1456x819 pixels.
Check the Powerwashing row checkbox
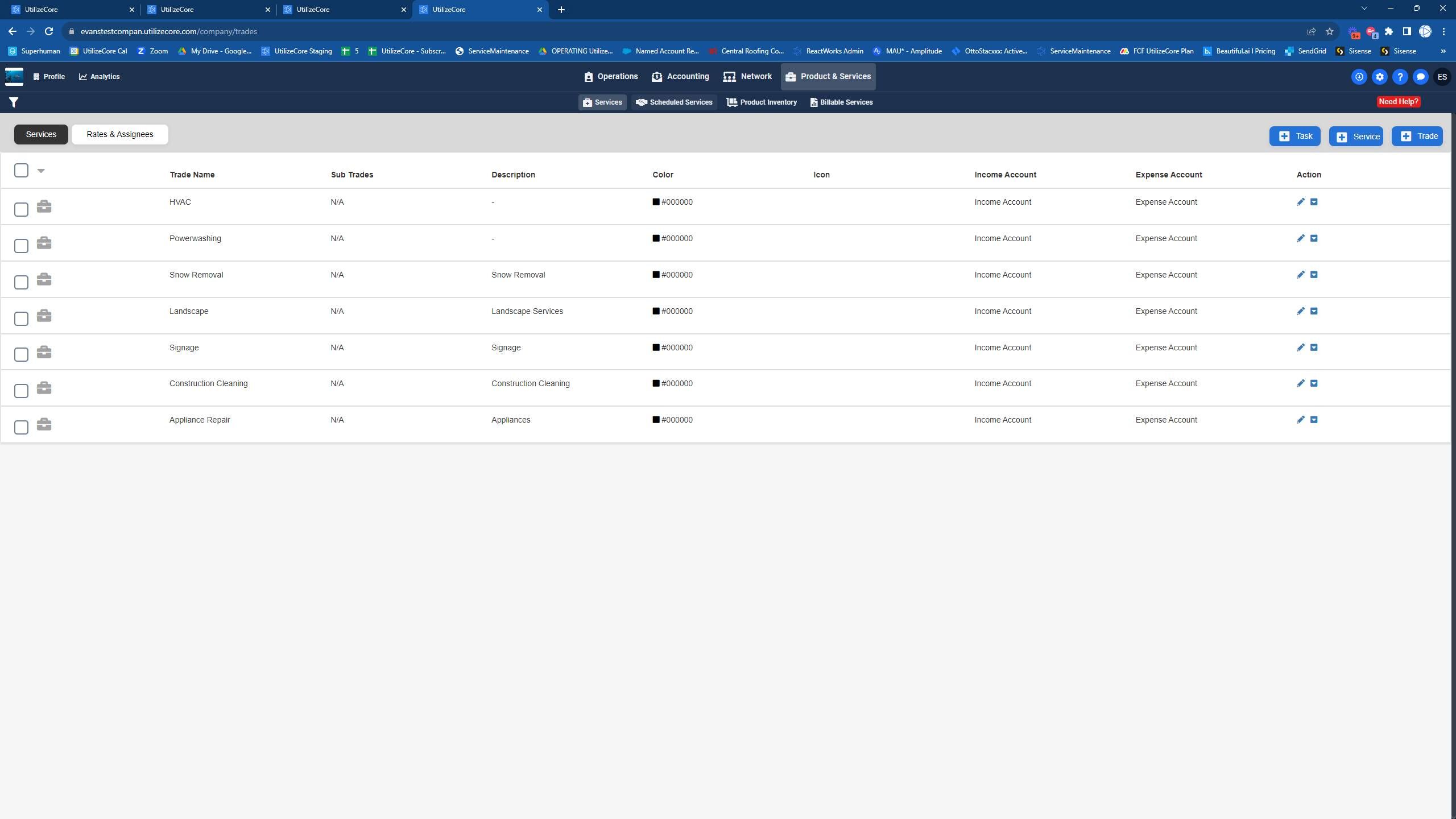[21, 246]
